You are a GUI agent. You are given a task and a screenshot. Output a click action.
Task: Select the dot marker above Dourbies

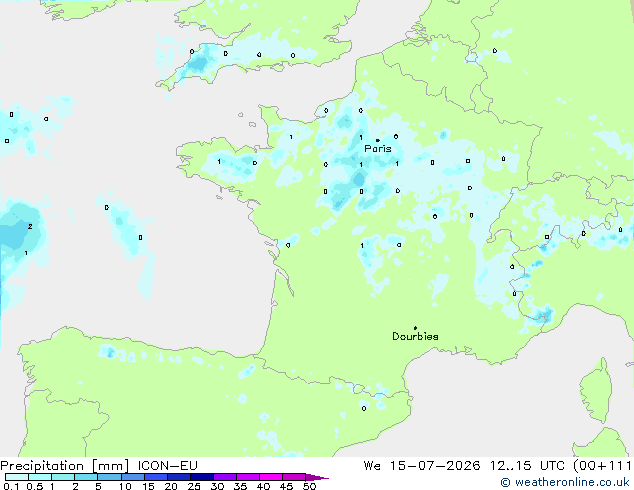415,328
